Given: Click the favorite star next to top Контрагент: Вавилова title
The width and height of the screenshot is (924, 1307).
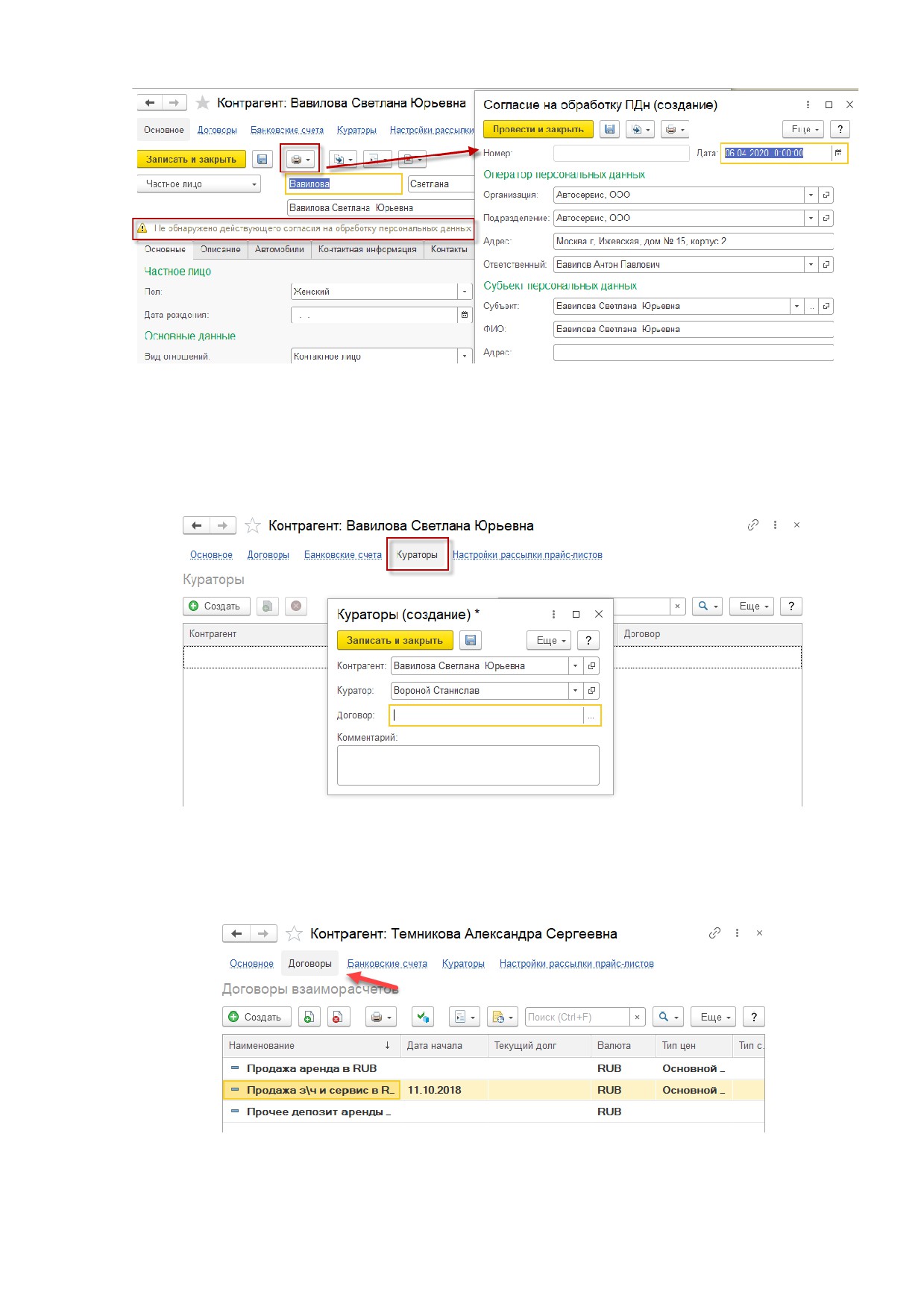Looking at the screenshot, I should click(202, 103).
